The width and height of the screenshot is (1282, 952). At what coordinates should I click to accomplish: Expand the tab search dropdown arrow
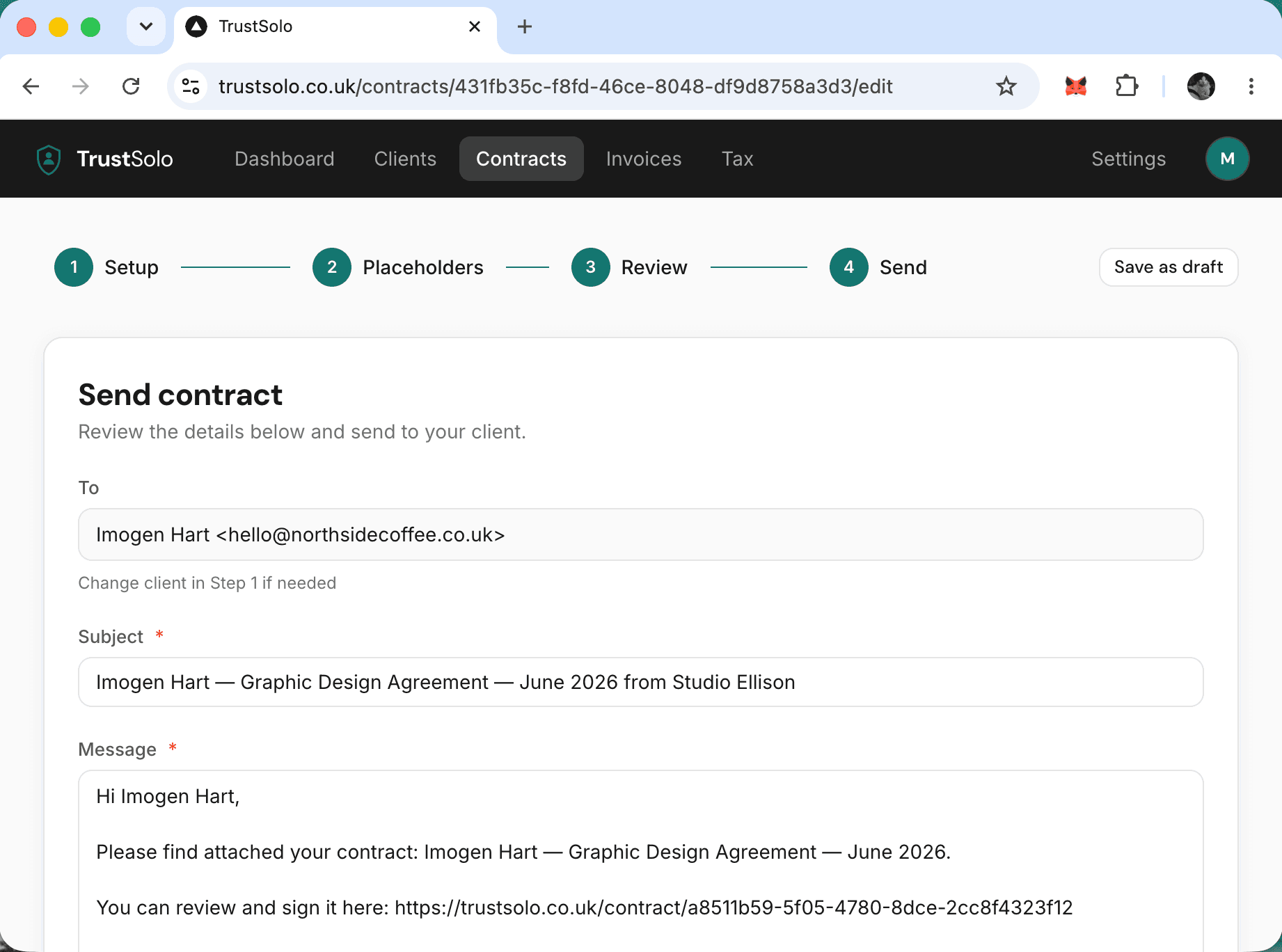click(146, 26)
